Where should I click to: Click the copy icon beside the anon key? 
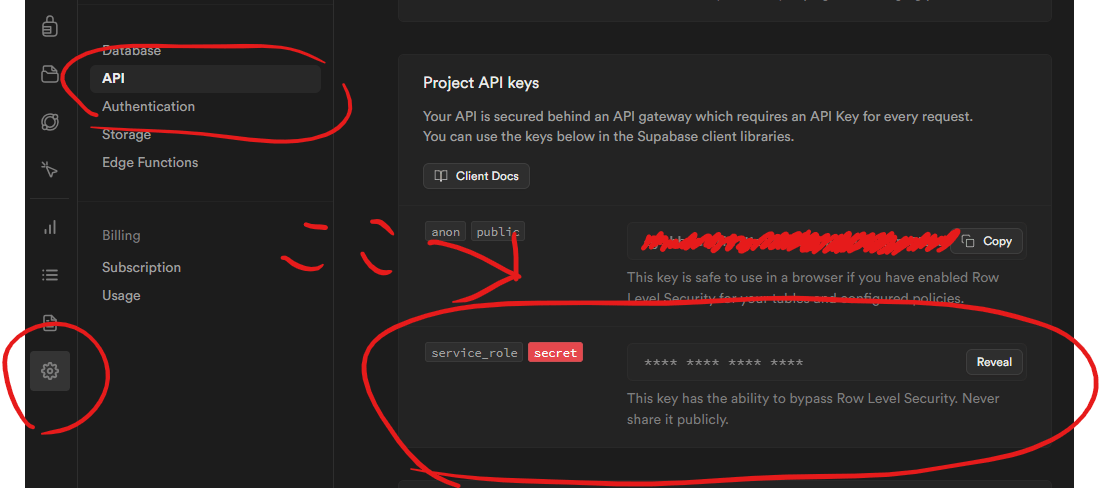click(969, 241)
